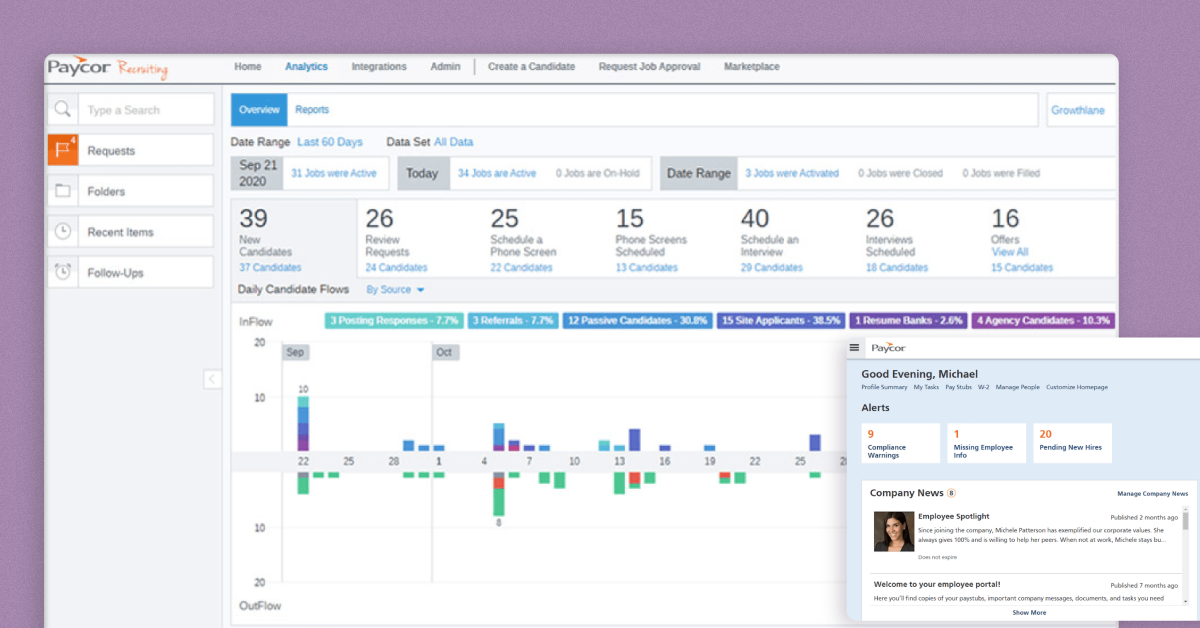Expand the By Source dropdown
1200x628 pixels.
point(395,290)
